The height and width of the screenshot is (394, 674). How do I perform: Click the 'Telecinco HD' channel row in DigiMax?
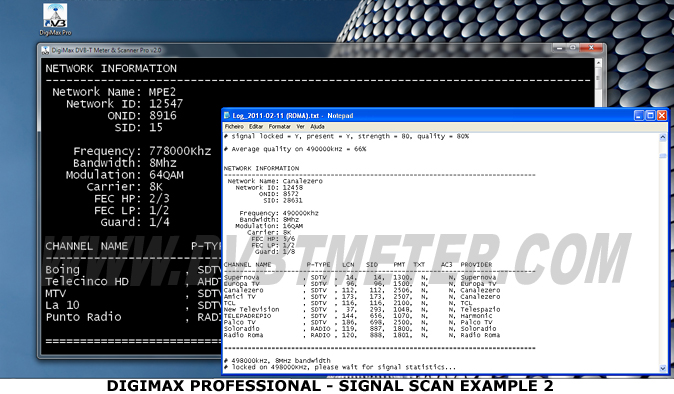click(x=133, y=281)
